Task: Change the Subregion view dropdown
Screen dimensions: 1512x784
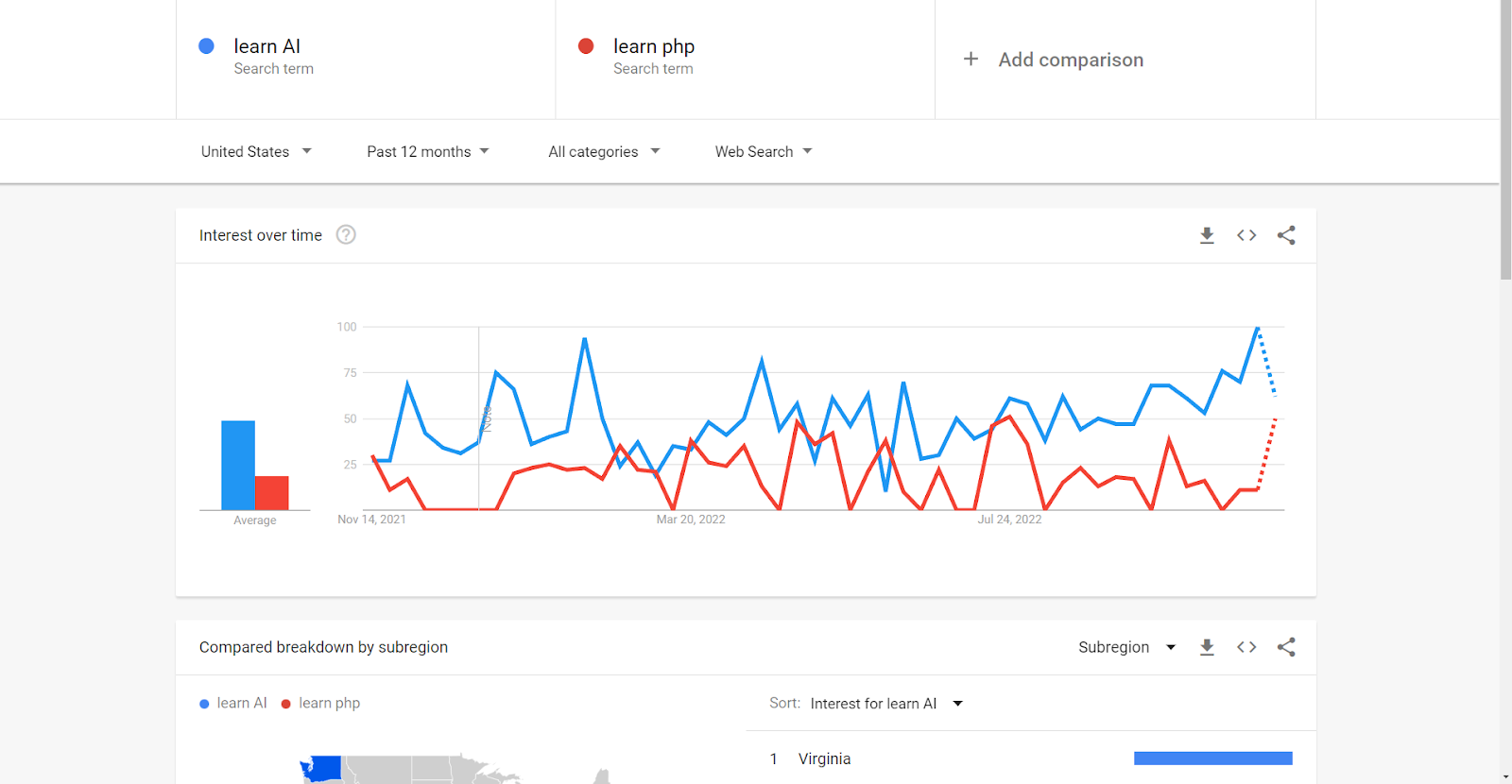Action: 1126,647
